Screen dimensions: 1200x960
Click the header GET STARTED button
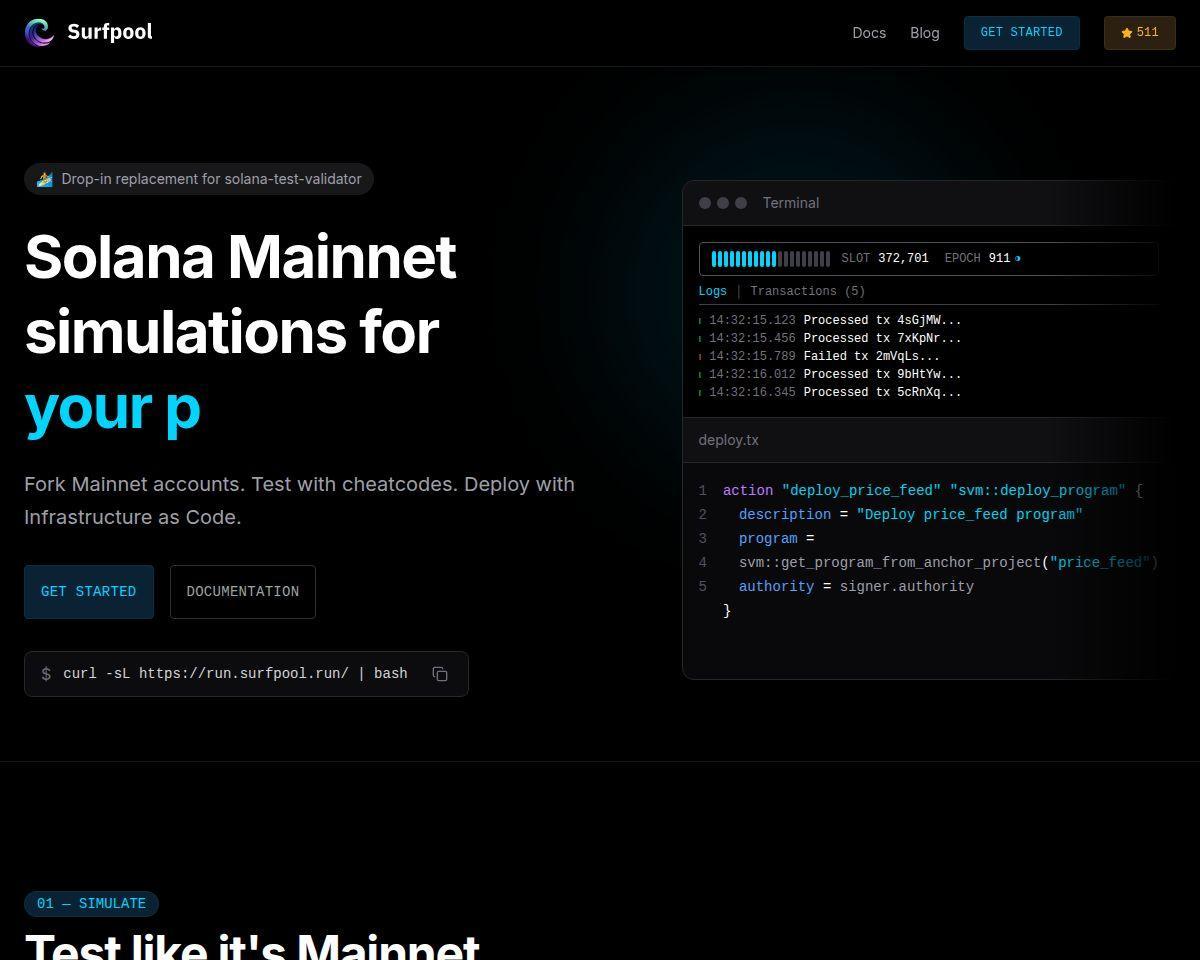coord(1022,33)
